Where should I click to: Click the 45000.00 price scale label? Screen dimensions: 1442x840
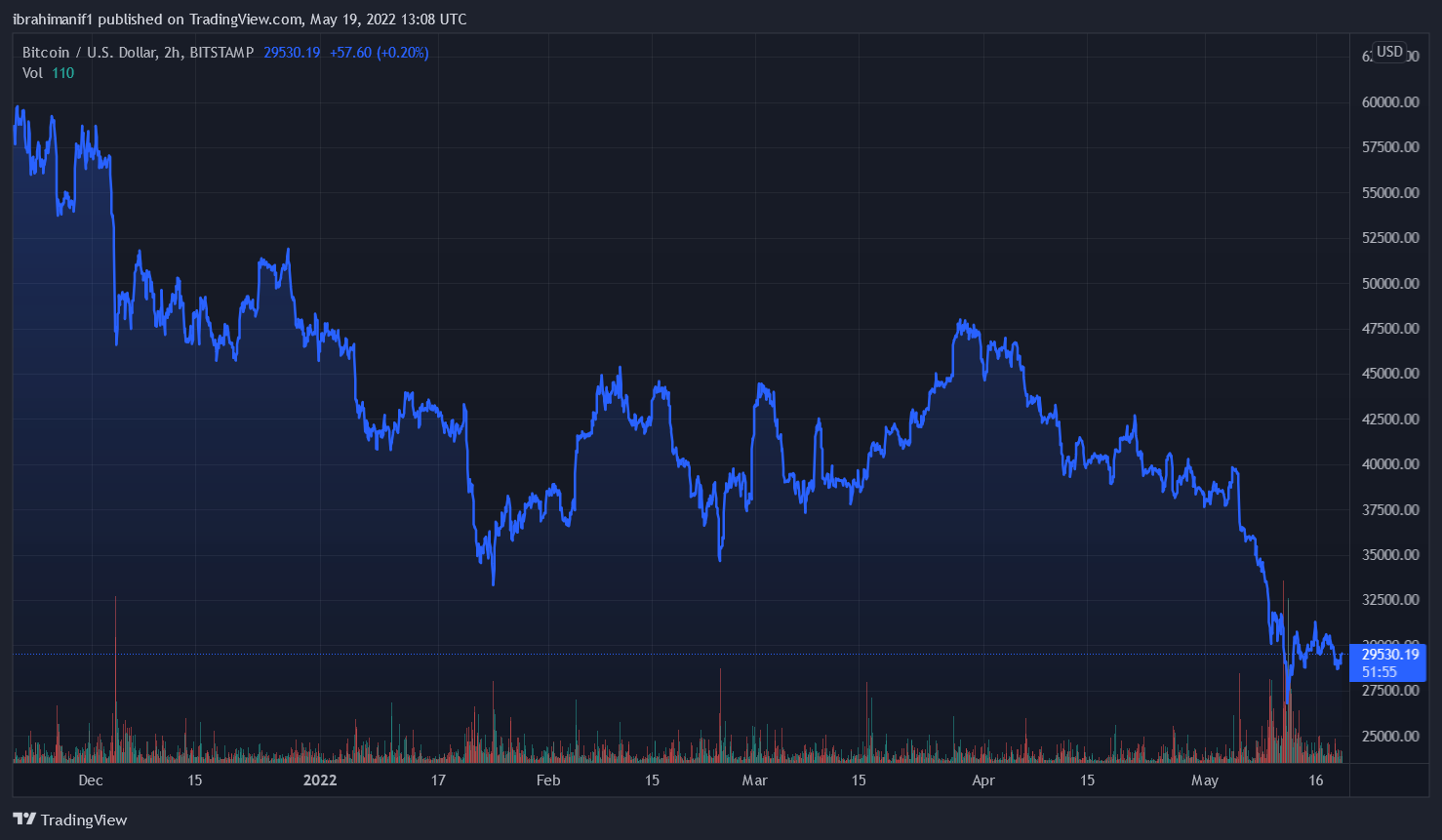coord(1389,374)
